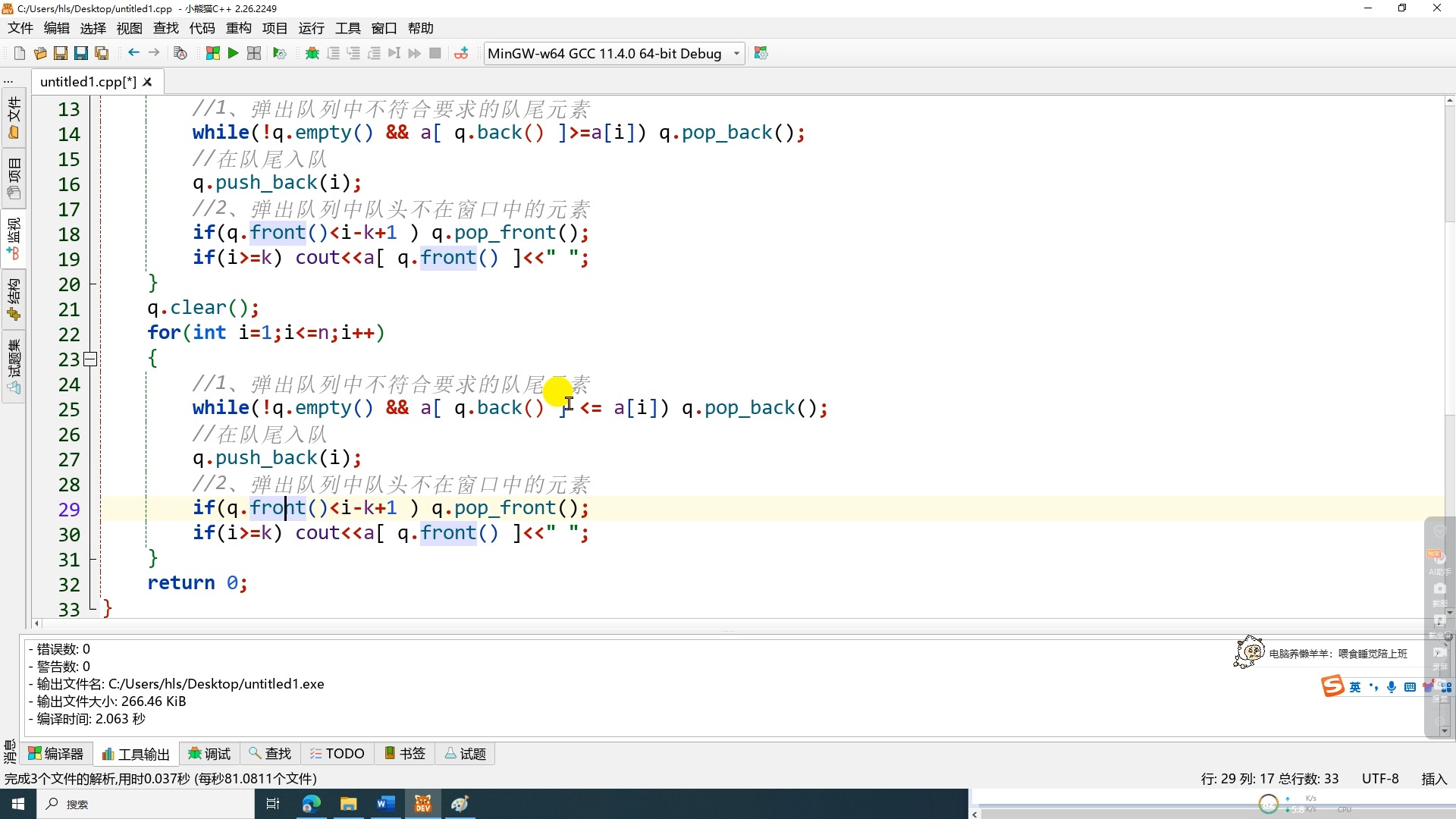Click the Sogou soft keyboard icon

[x=1410, y=687]
